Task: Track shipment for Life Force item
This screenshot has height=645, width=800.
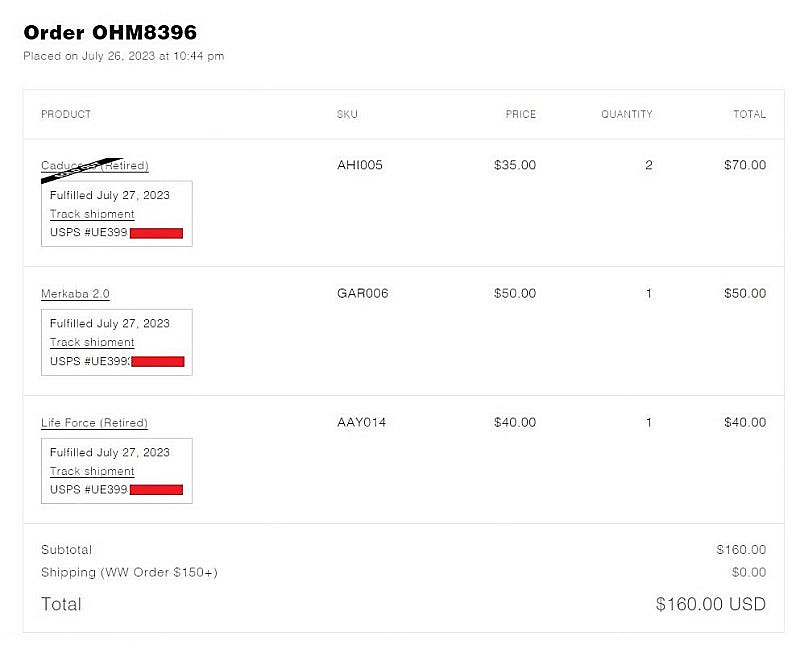Action: pos(92,472)
